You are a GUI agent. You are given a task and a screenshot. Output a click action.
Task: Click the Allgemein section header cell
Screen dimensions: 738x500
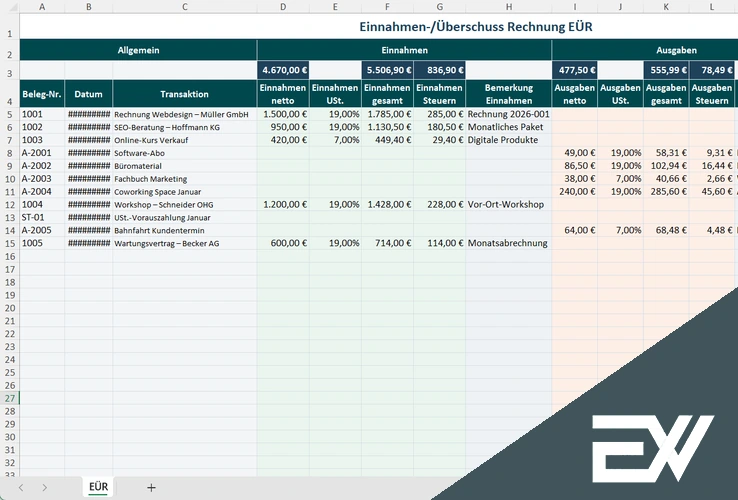coord(138,49)
